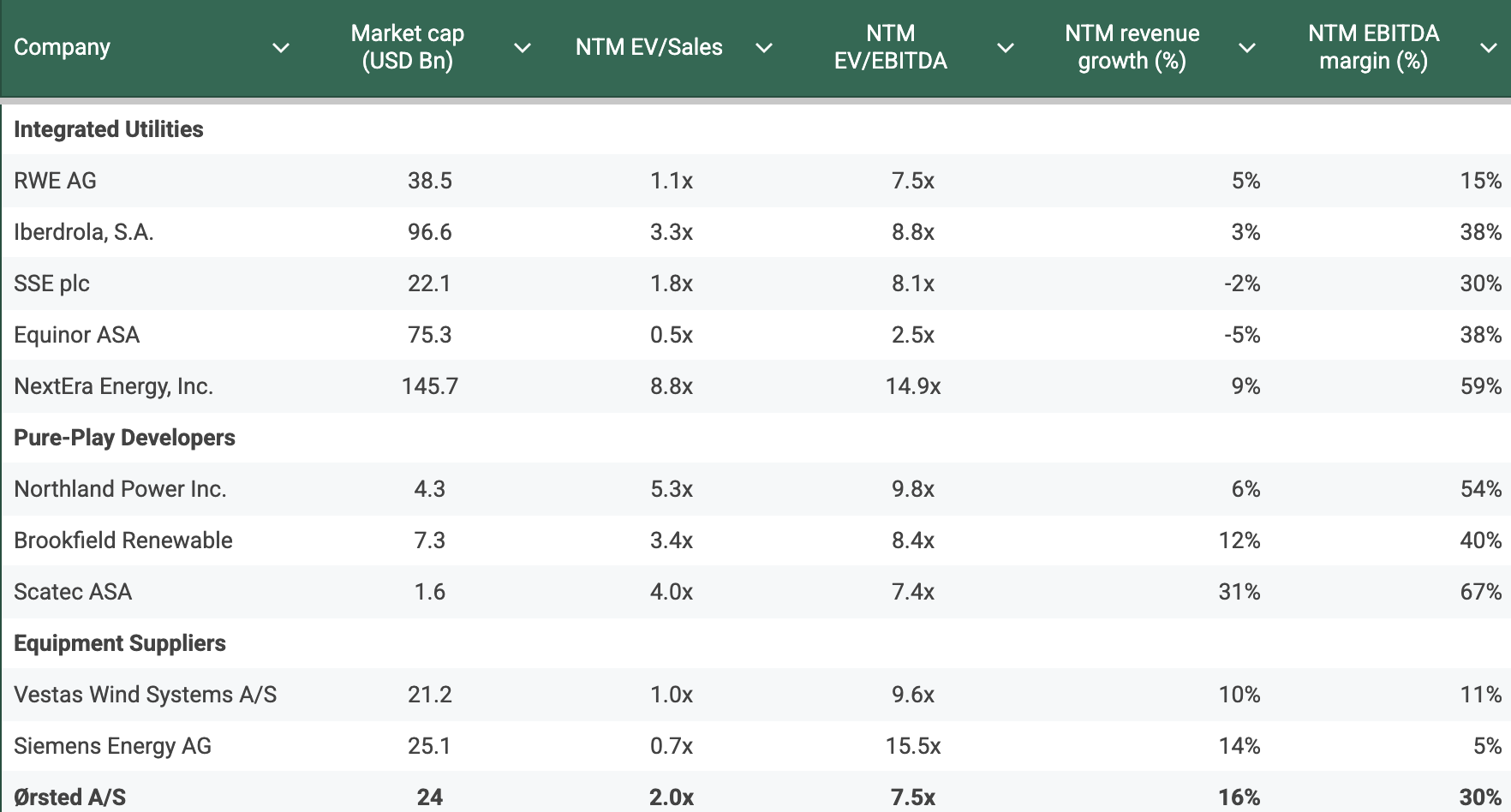Open the Market cap column dropdown chevron
1511x812 pixels.
pyautogui.click(x=523, y=48)
